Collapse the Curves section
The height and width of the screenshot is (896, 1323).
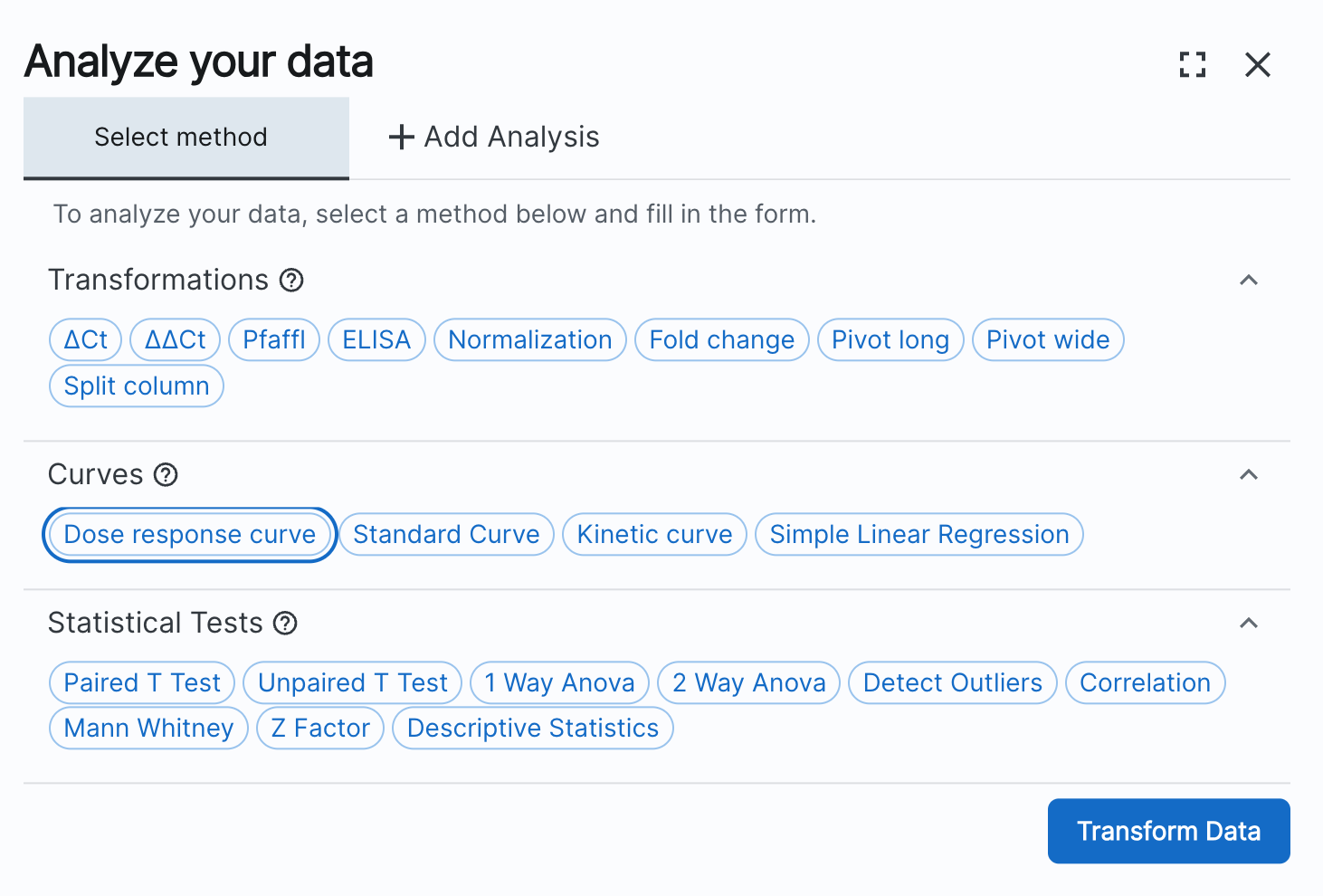coord(1249,475)
